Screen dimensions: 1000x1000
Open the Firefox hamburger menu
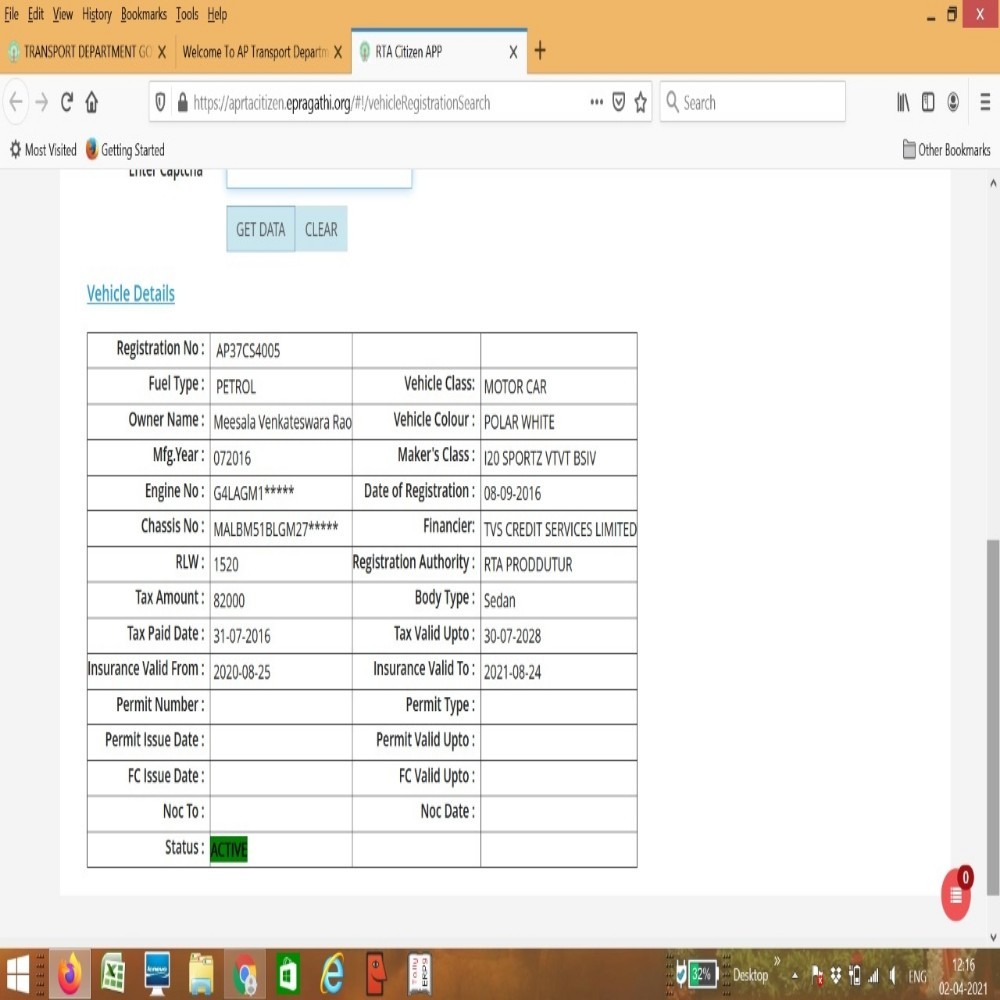[x=985, y=102]
